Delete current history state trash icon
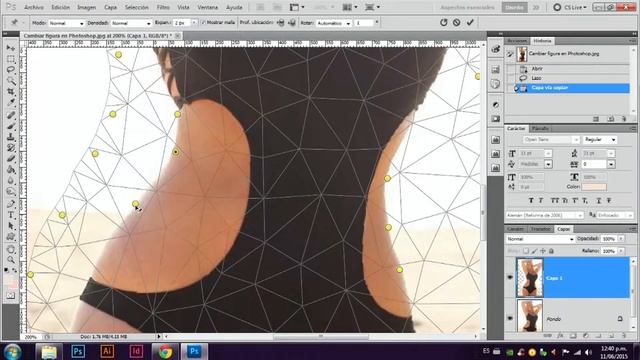The width and height of the screenshot is (640, 360). pyautogui.click(x=623, y=119)
